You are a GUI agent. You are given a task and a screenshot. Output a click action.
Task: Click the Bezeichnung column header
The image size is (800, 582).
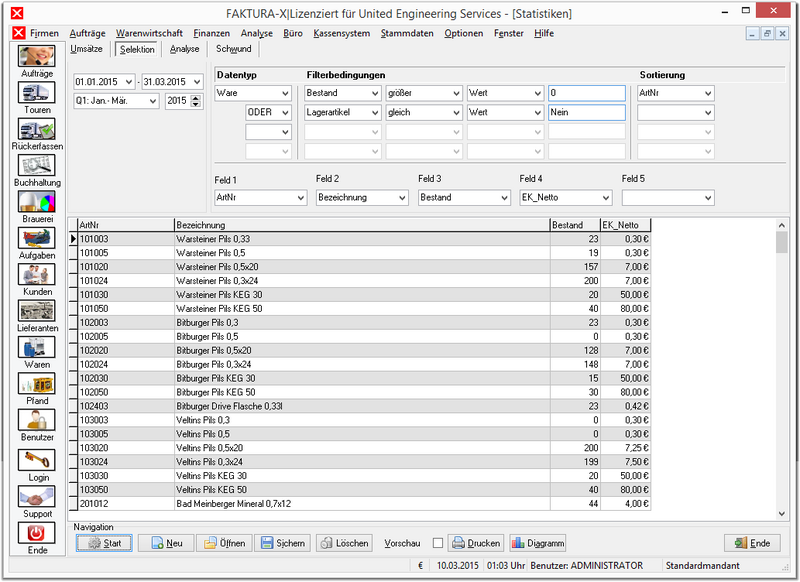362,225
